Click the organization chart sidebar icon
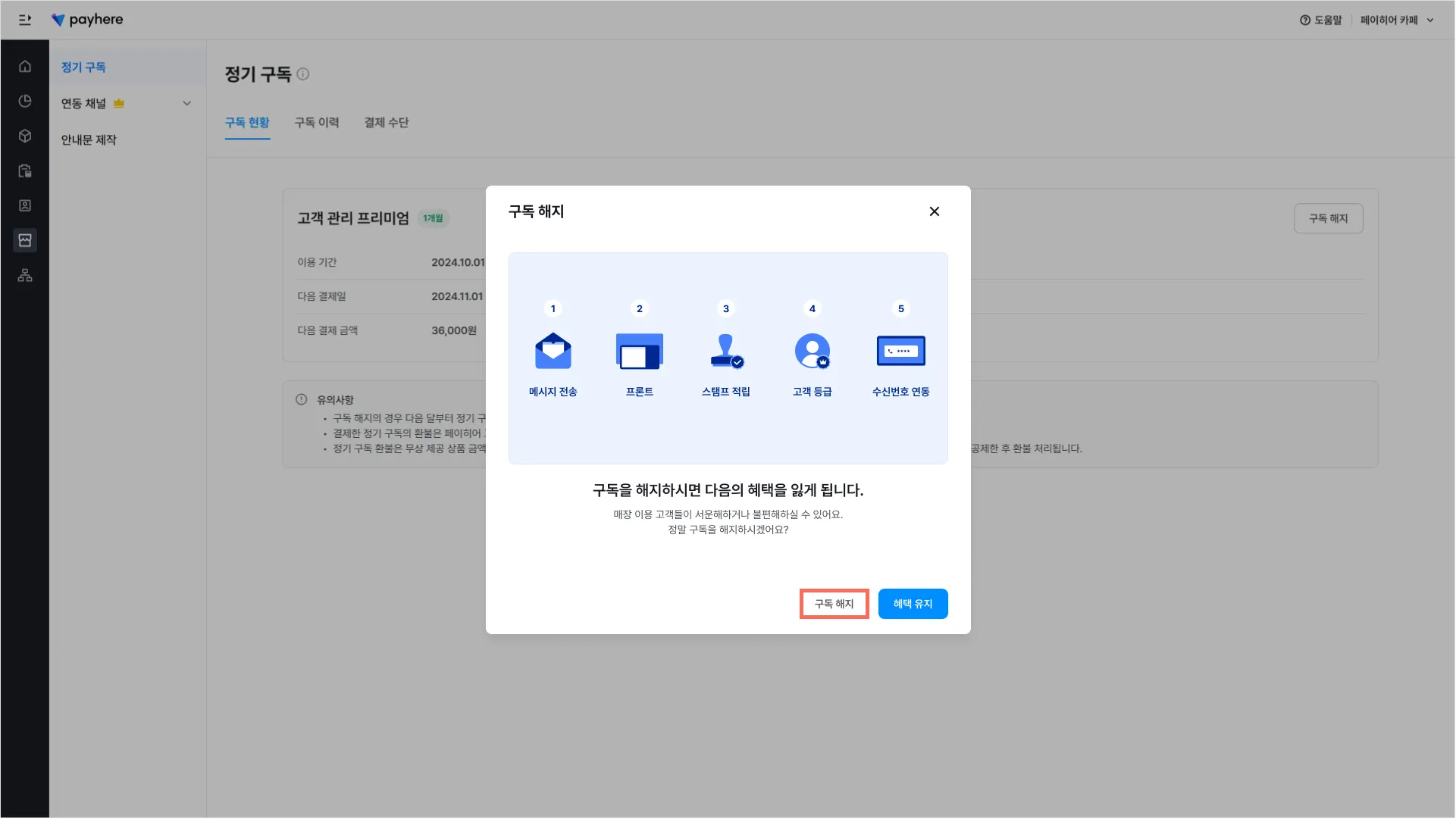Screen dimensions: 1456x819 tap(25, 276)
